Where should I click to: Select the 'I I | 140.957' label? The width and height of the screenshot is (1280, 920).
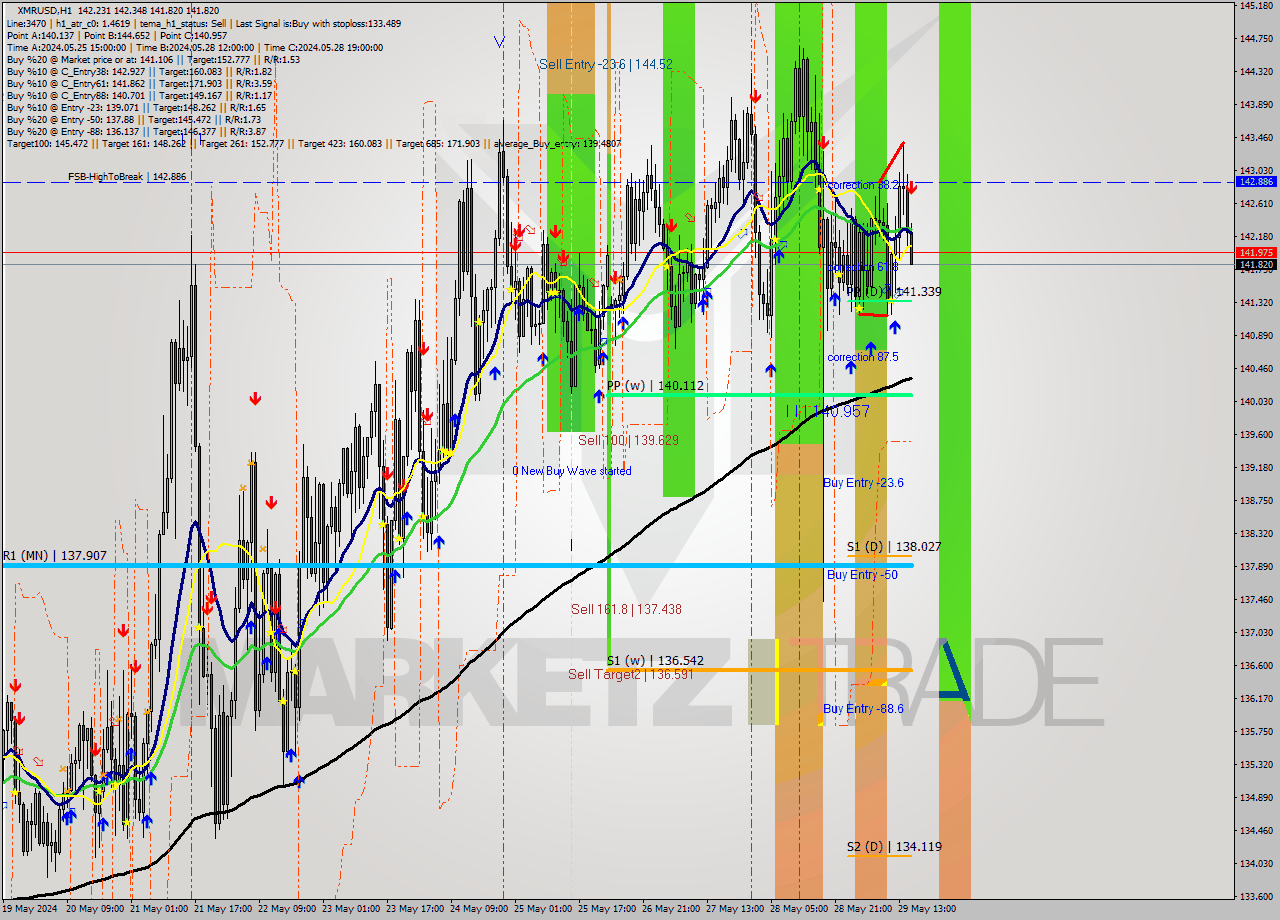tap(827, 411)
